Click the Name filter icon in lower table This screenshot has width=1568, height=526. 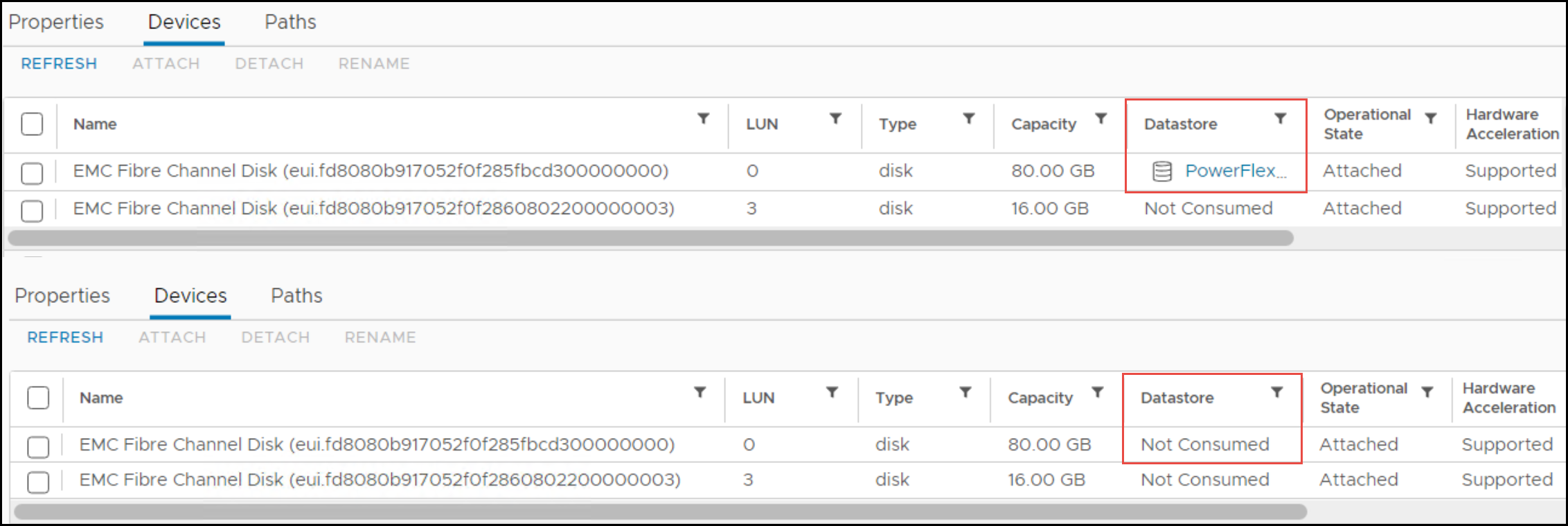point(701,392)
